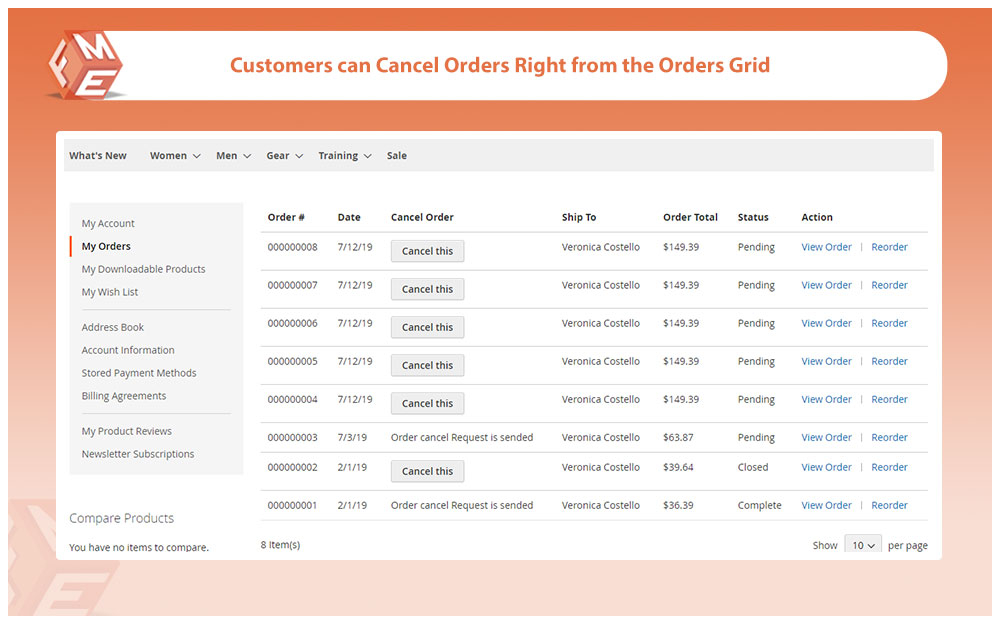Reorder order number 000000006
This screenshot has width=1000, height=624.
(889, 323)
